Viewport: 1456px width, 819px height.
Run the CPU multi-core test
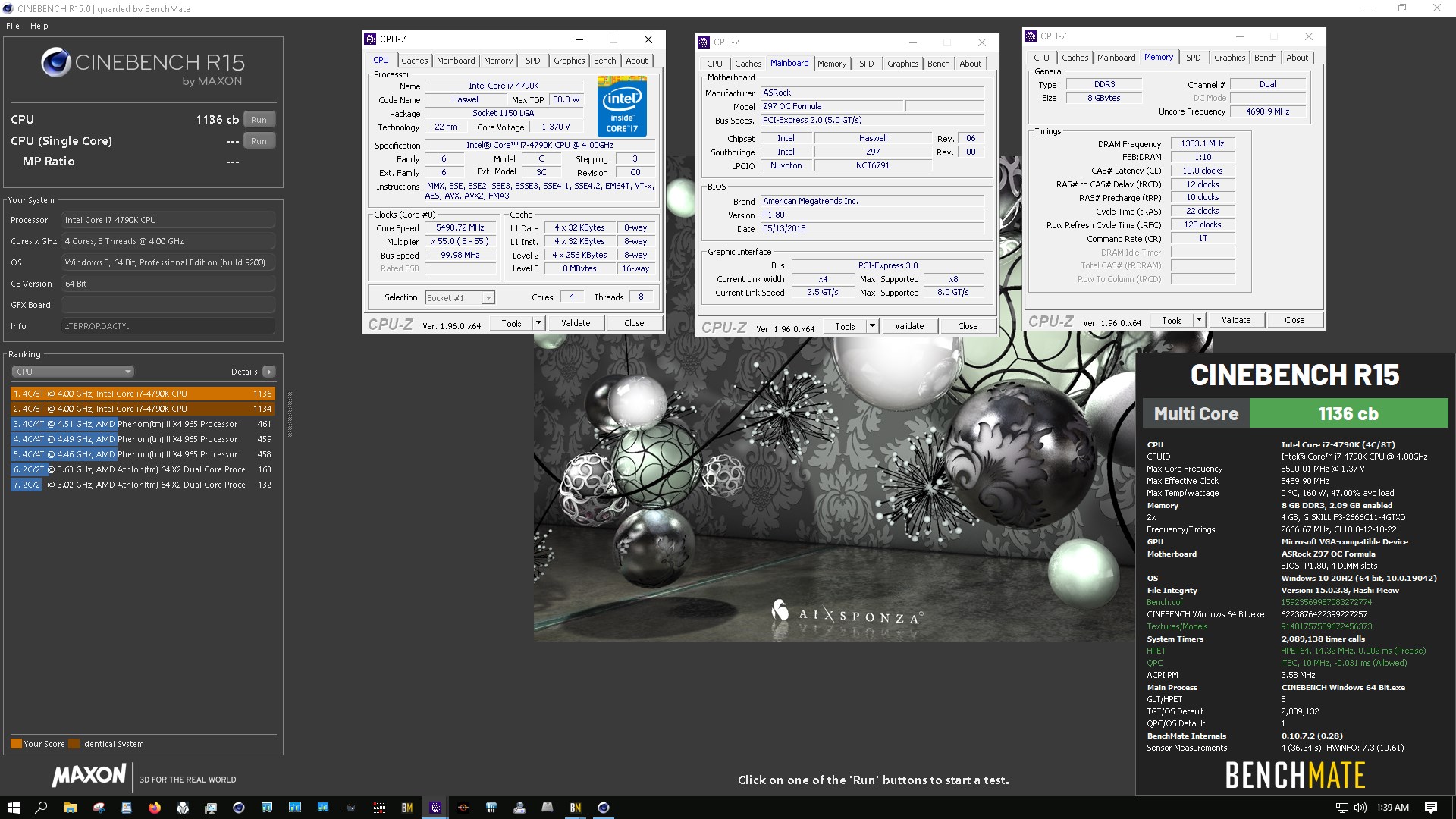click(259, 120)
